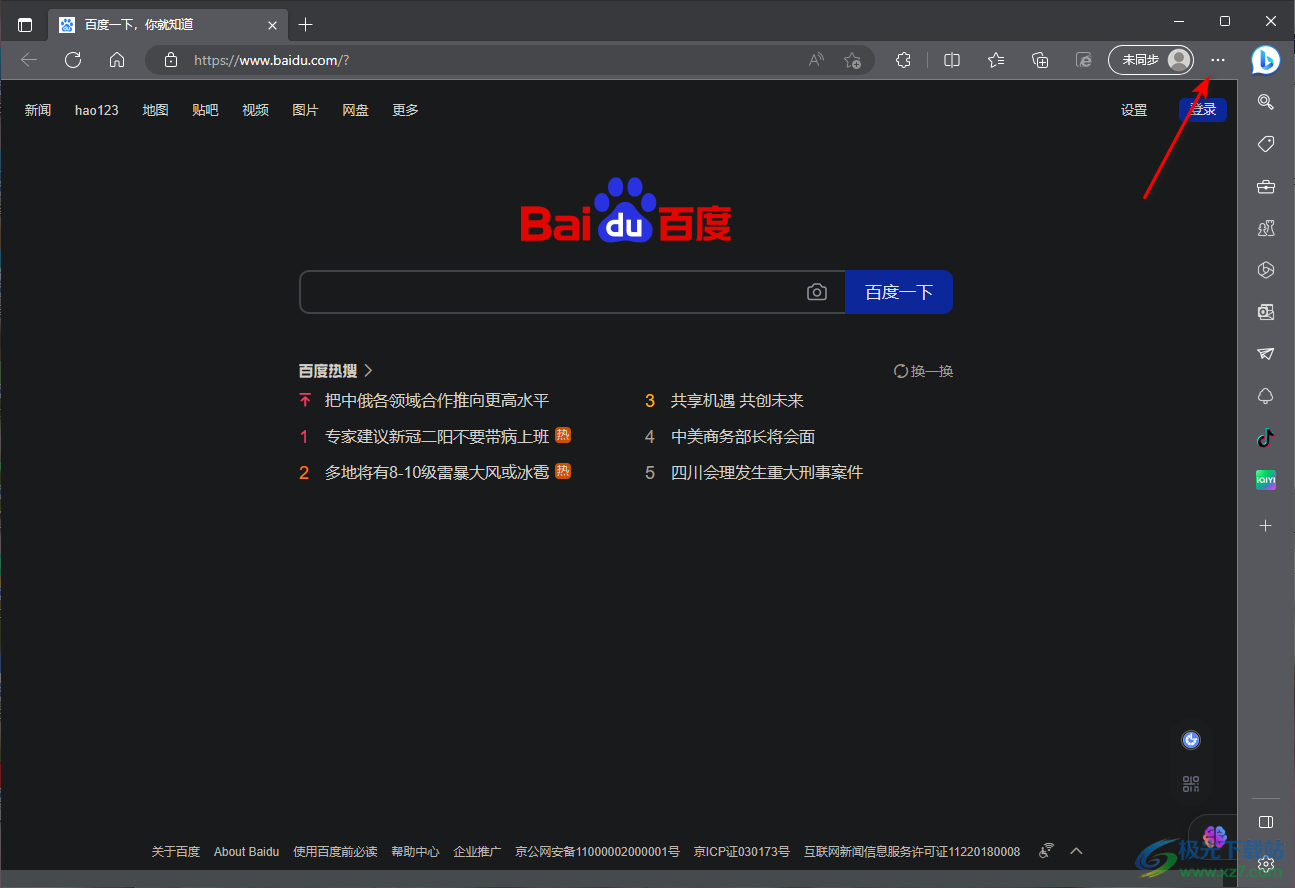Viewport: 1295px width, 888px height.
Task: Click the blue assistant icon above QR code
Action: coord(1191,740)
